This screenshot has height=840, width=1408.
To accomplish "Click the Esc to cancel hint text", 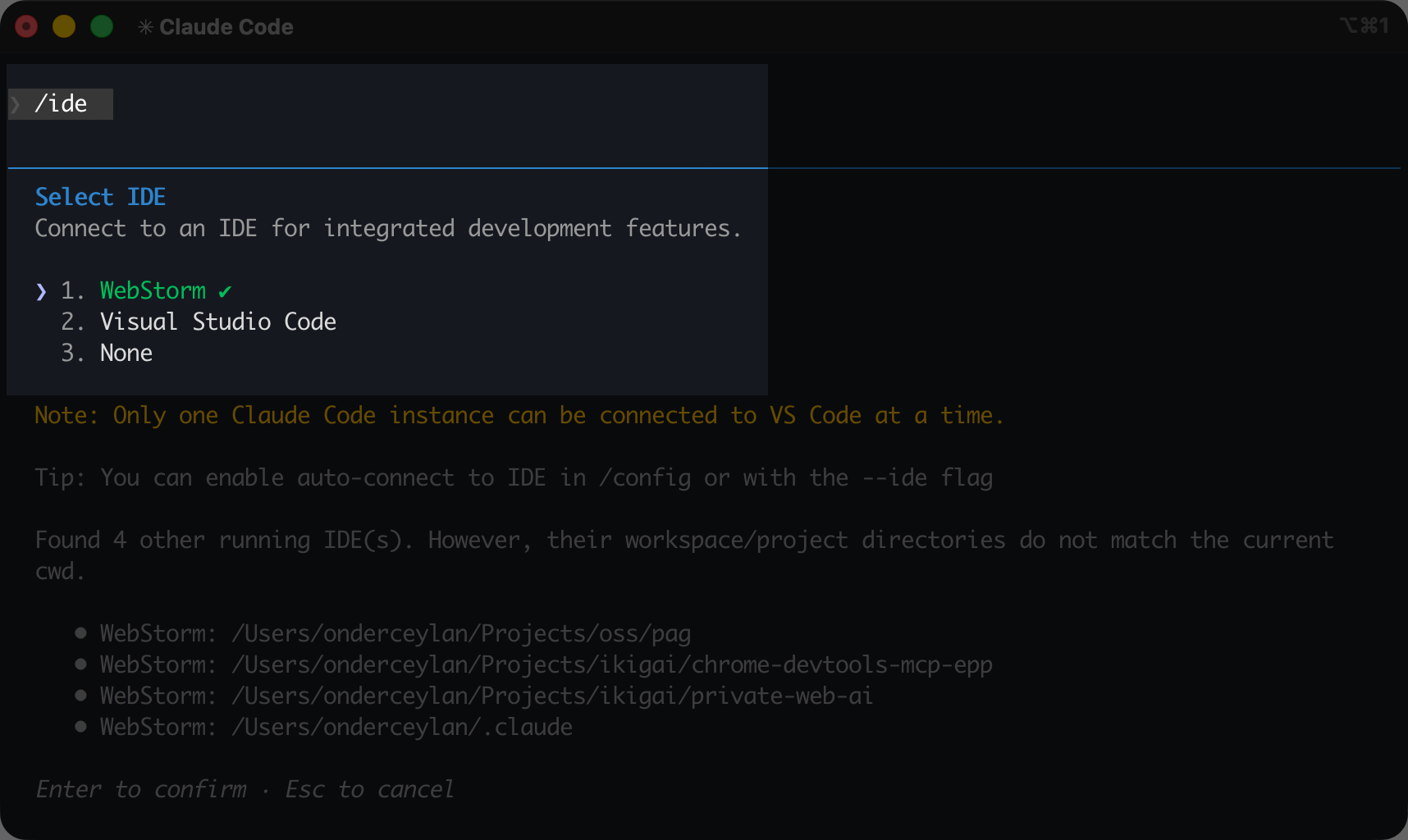I will pos(369,788).
